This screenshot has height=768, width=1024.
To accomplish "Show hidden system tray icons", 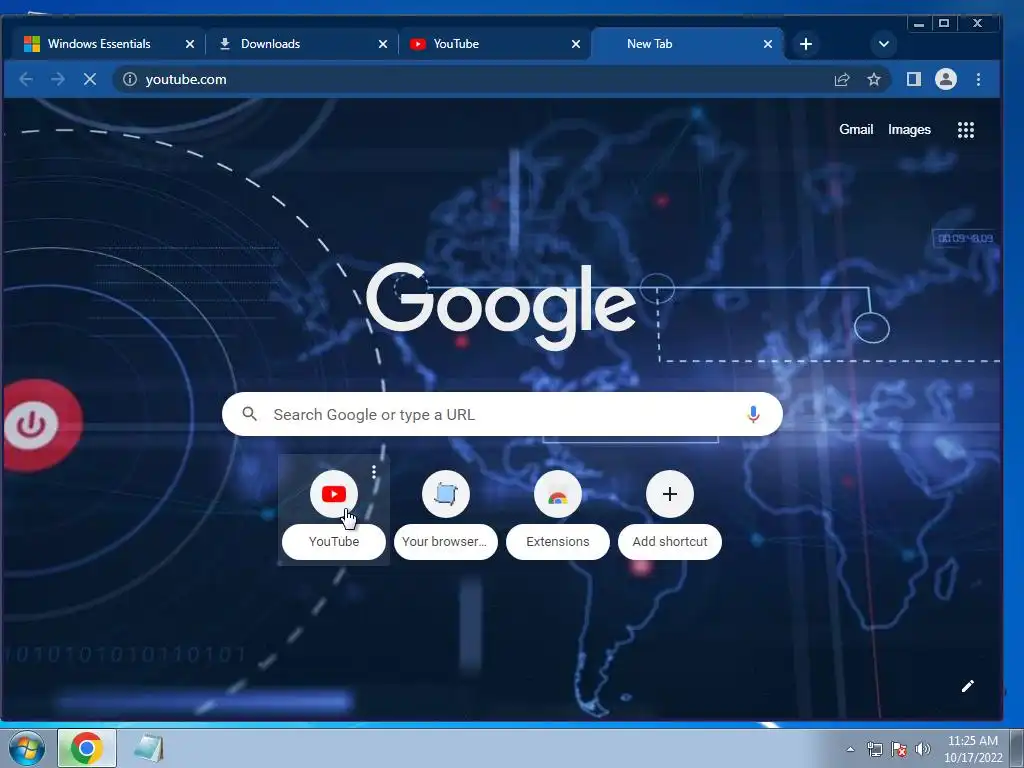I will tap(850, 749).
